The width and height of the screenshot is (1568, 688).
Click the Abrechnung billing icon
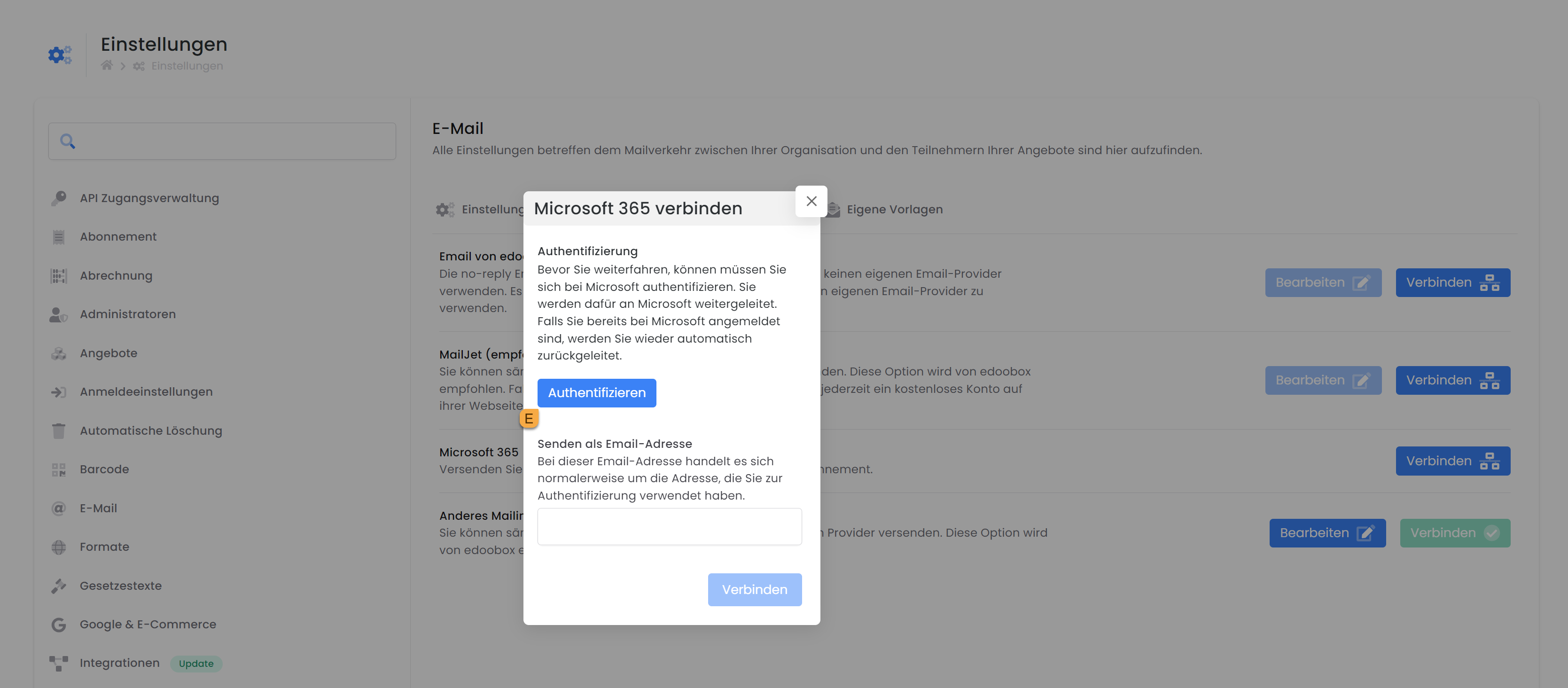pyautogui.click(x=58, y=276)
